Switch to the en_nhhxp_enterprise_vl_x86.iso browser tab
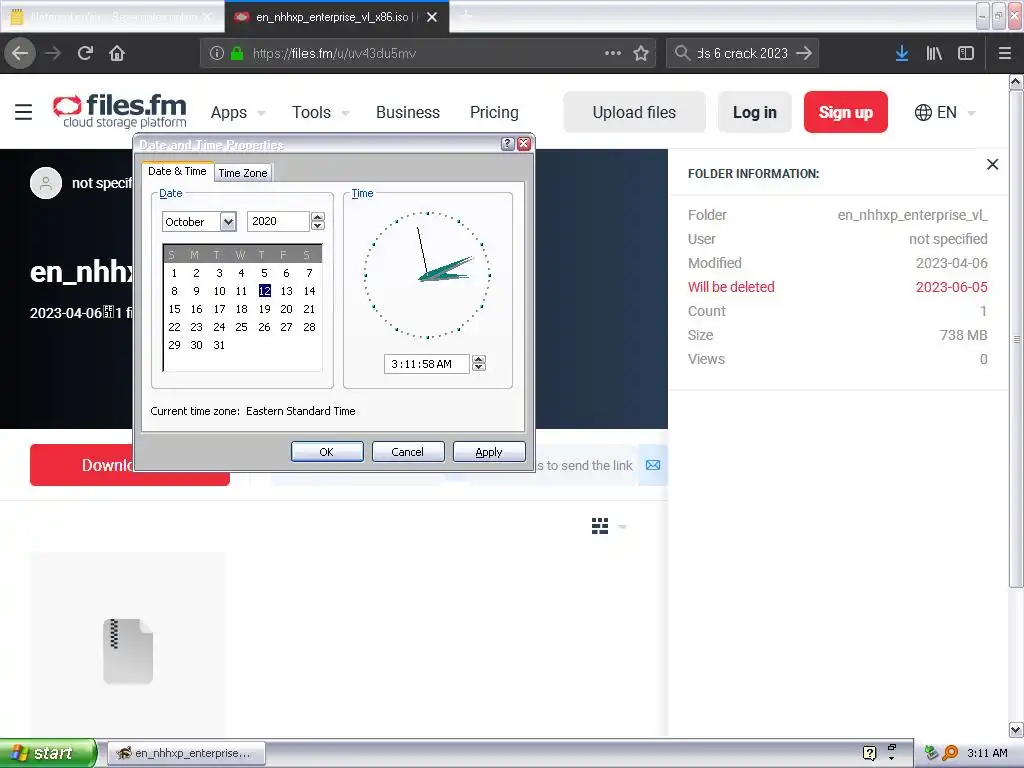This screenshot has width=1024, height=768. pyautogui.click(x=337, y=17)
